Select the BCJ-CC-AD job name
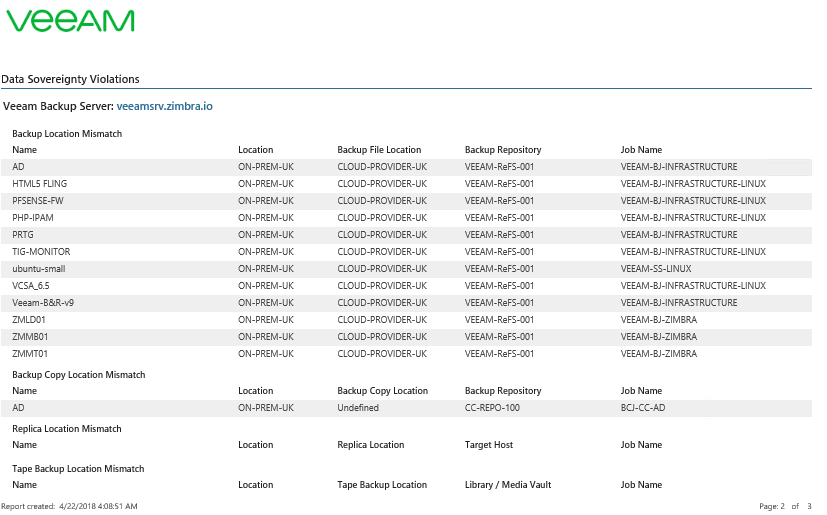This screenshot has width=827, height=515. point(642,408)
